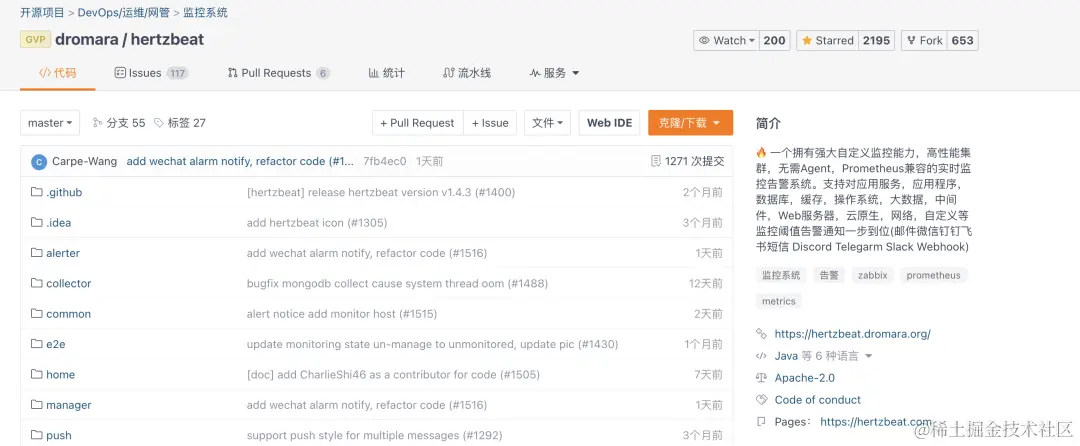Screen dimensions: 1080x446
Task: Open the 653 forks count
Action: tap(963, 41)
